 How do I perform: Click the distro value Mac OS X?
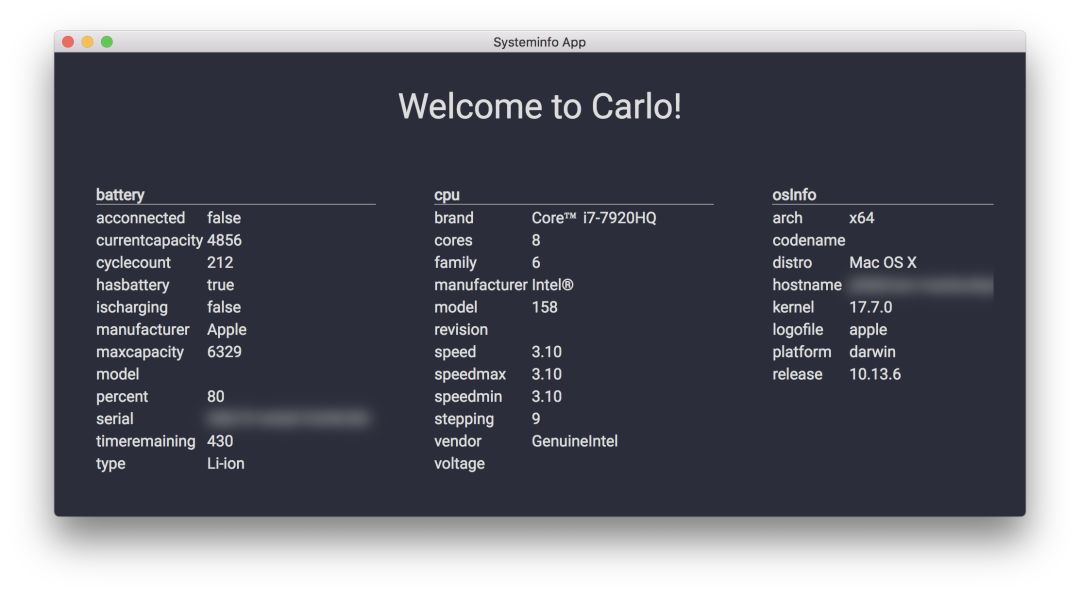click(x=883, y=263)
